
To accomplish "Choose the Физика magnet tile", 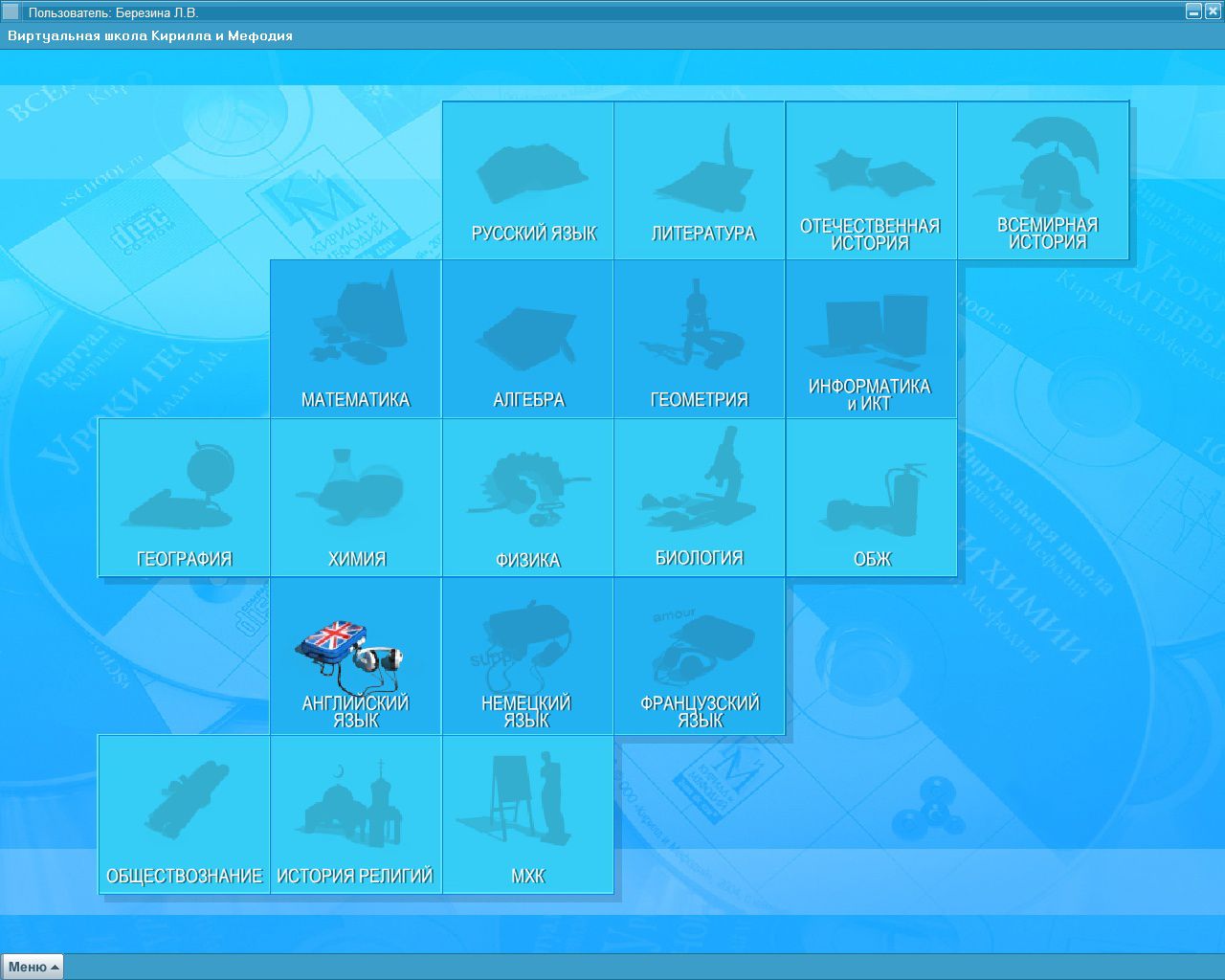I will 528,499.
